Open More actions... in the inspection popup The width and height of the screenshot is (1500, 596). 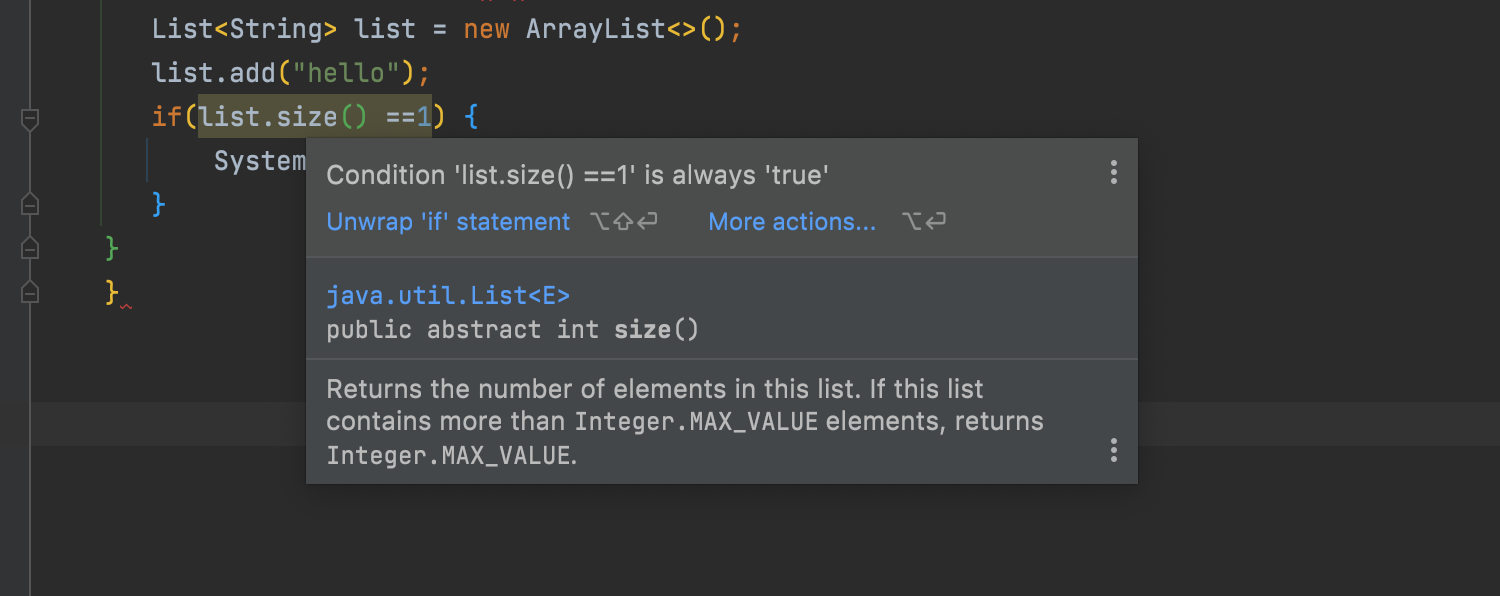tap(792, 222)
